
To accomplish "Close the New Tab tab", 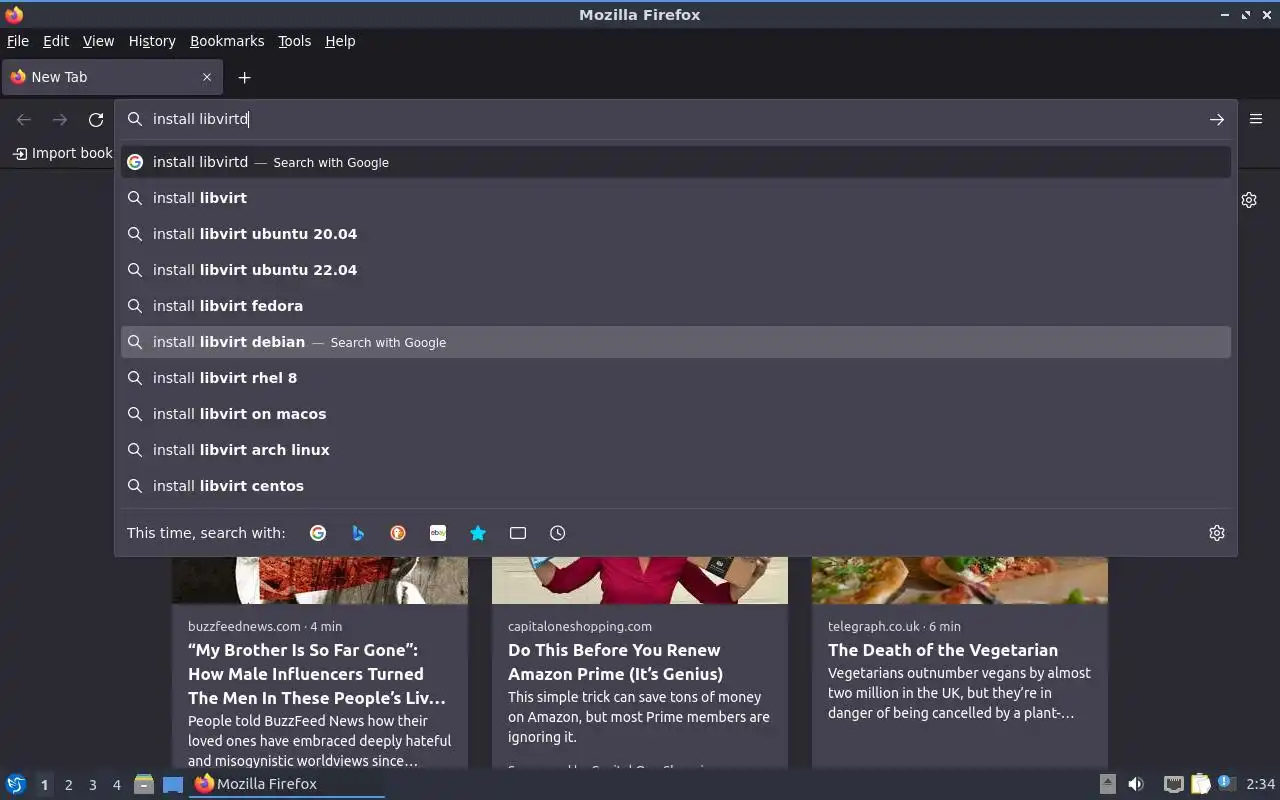I will pos(207,77).
